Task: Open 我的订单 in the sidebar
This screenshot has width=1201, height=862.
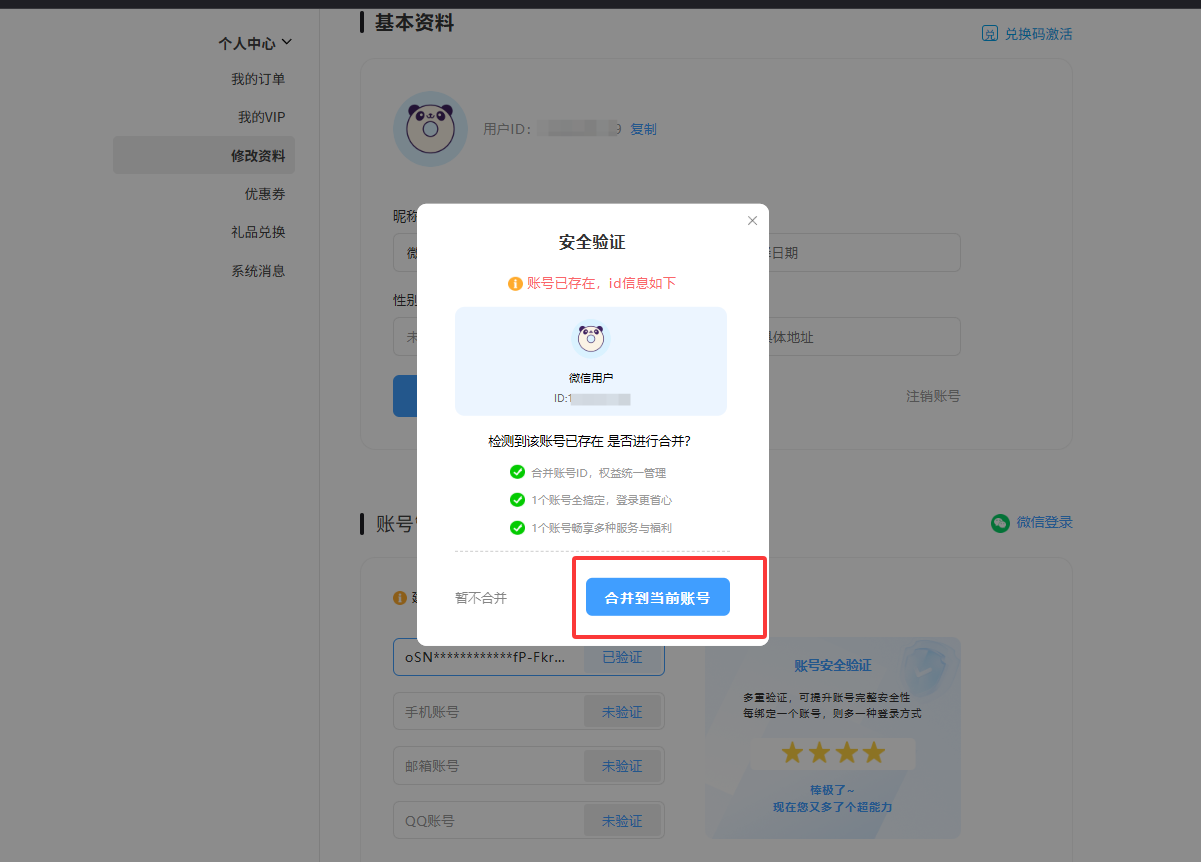Action: (x=258, y=79)
